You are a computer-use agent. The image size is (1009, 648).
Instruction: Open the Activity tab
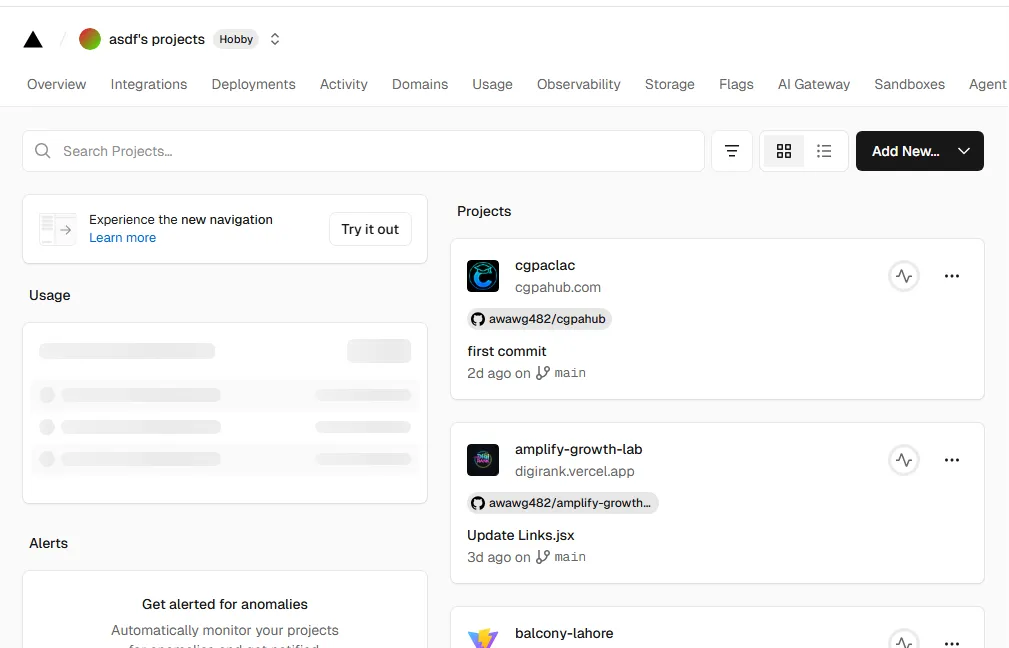pos(344,84)
